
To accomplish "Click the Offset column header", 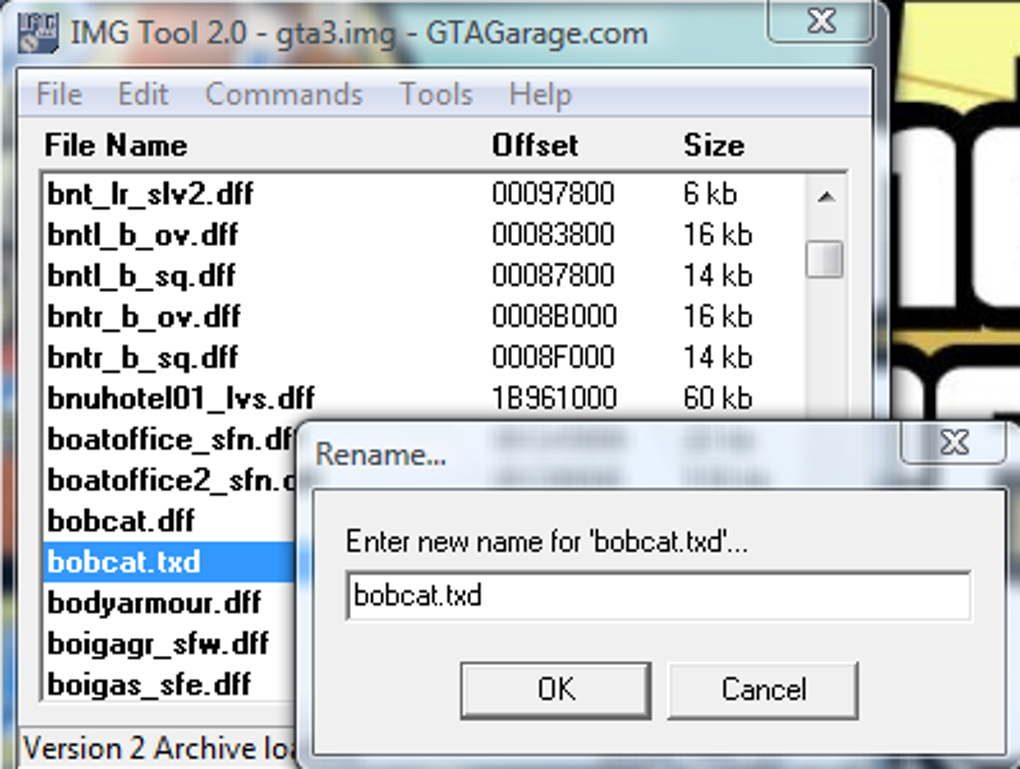I will point(535,145).
